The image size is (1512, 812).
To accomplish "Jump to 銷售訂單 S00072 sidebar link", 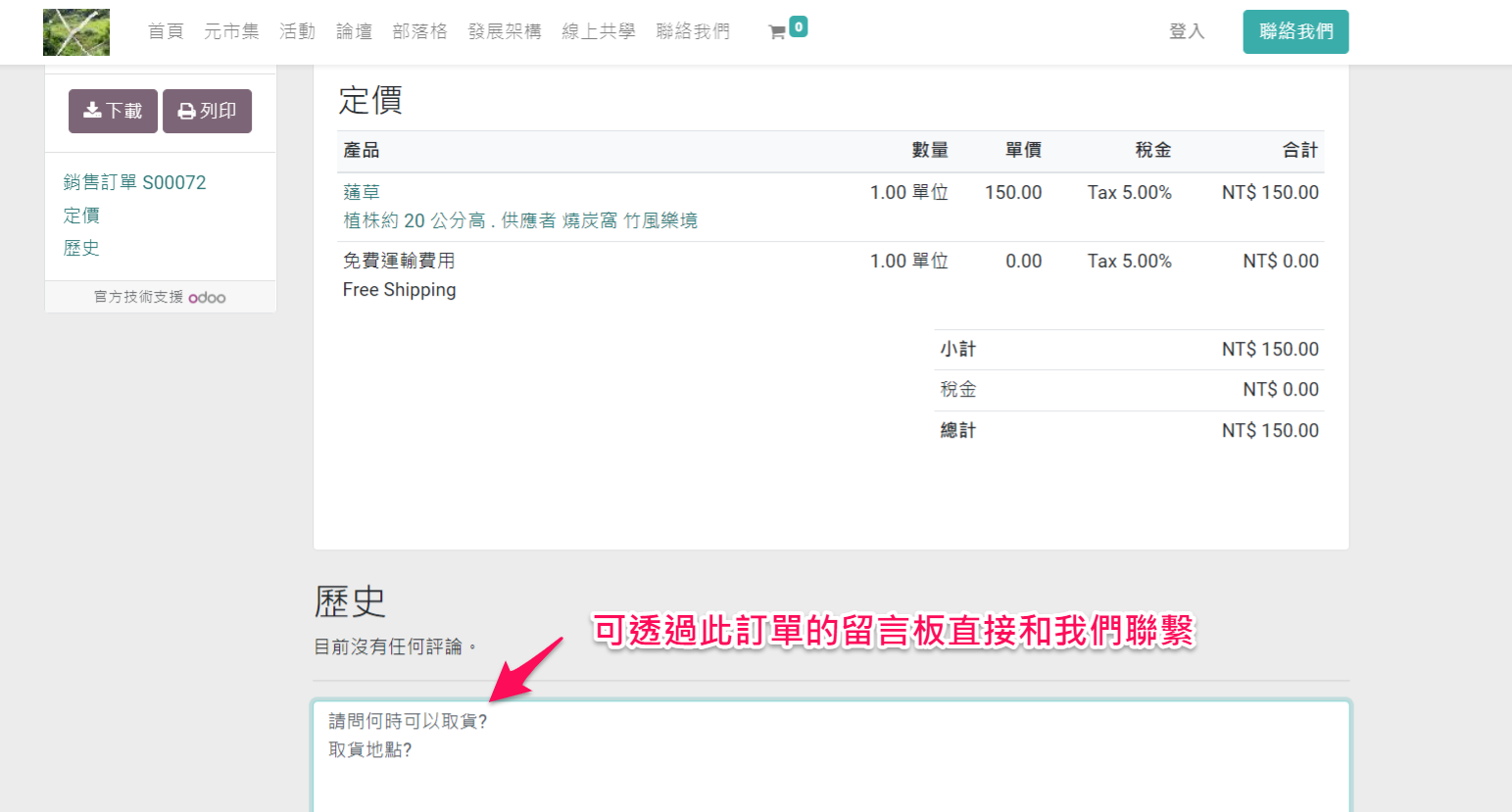I will click(x=135, y=182).
